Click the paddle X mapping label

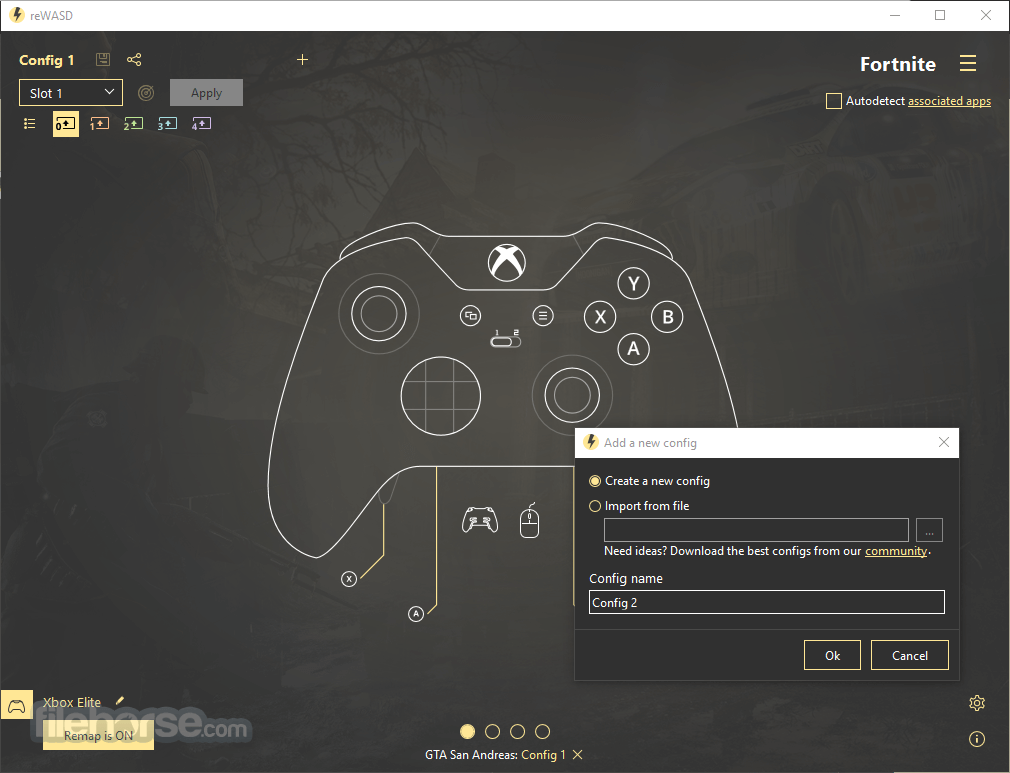tap(349, 579)
